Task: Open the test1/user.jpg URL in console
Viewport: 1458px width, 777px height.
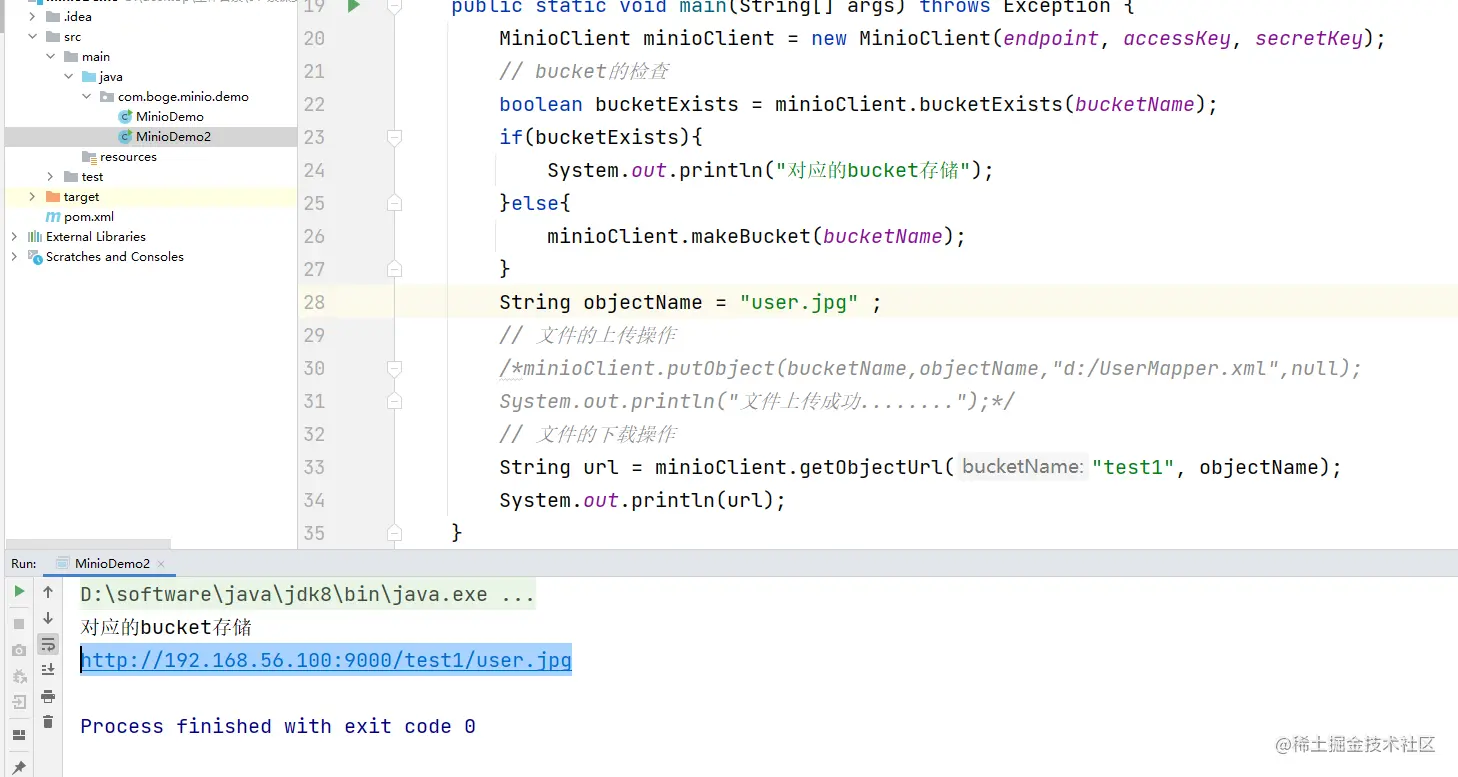Action: [326, 660]
